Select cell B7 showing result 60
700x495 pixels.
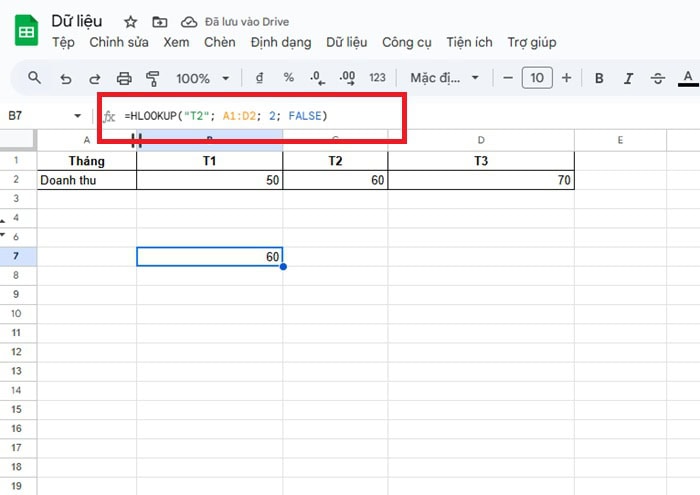209,257
